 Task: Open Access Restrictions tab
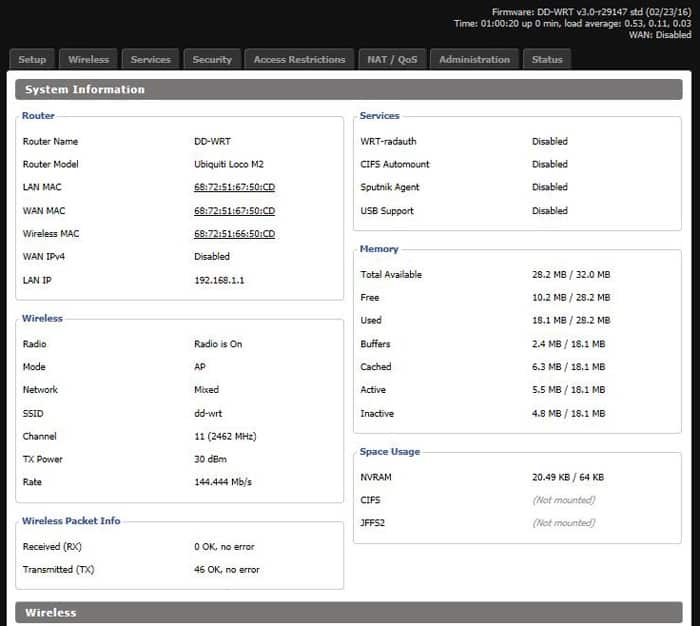click(300, 59)
